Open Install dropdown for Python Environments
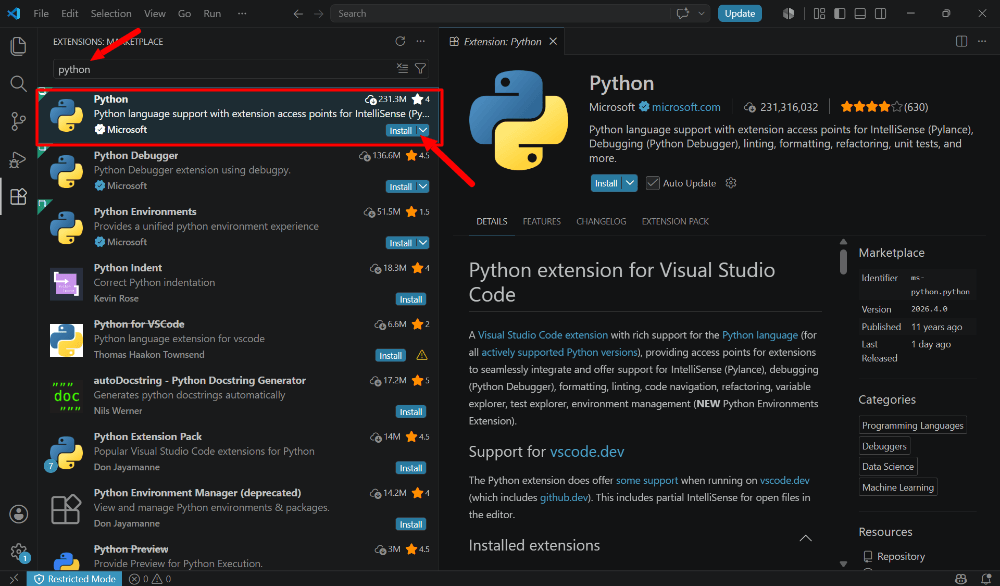 [x=423, y=242]
